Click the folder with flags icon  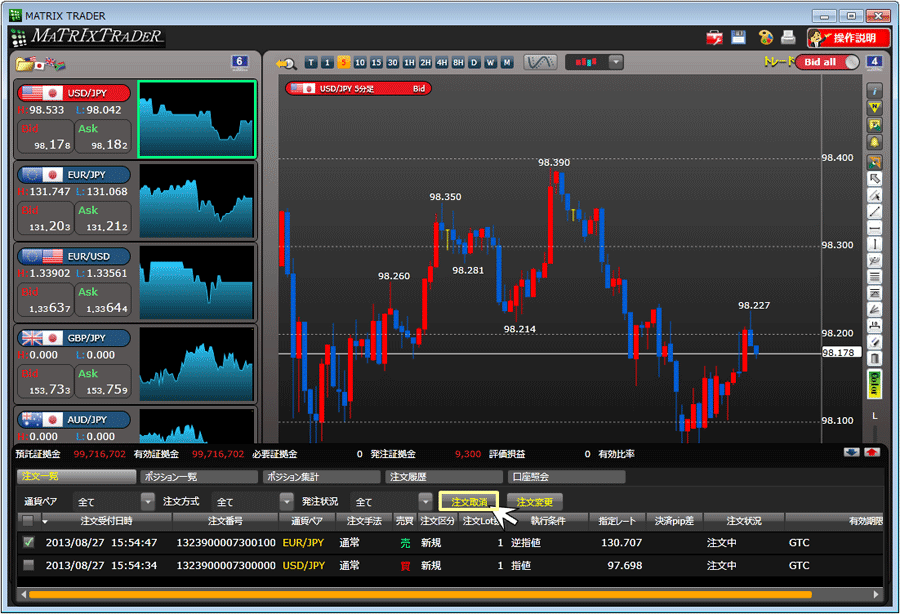pyautogui.click(x=40, y=64)
